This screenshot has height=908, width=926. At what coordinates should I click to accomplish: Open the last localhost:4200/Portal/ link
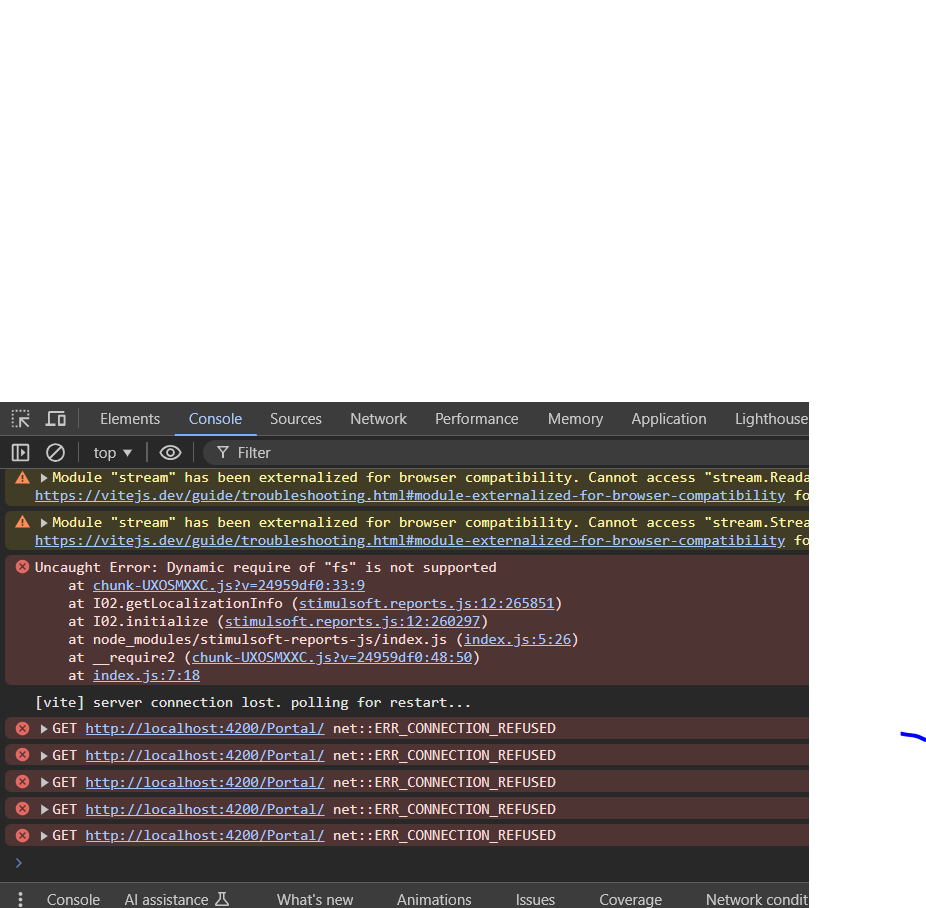pos(205,835)
